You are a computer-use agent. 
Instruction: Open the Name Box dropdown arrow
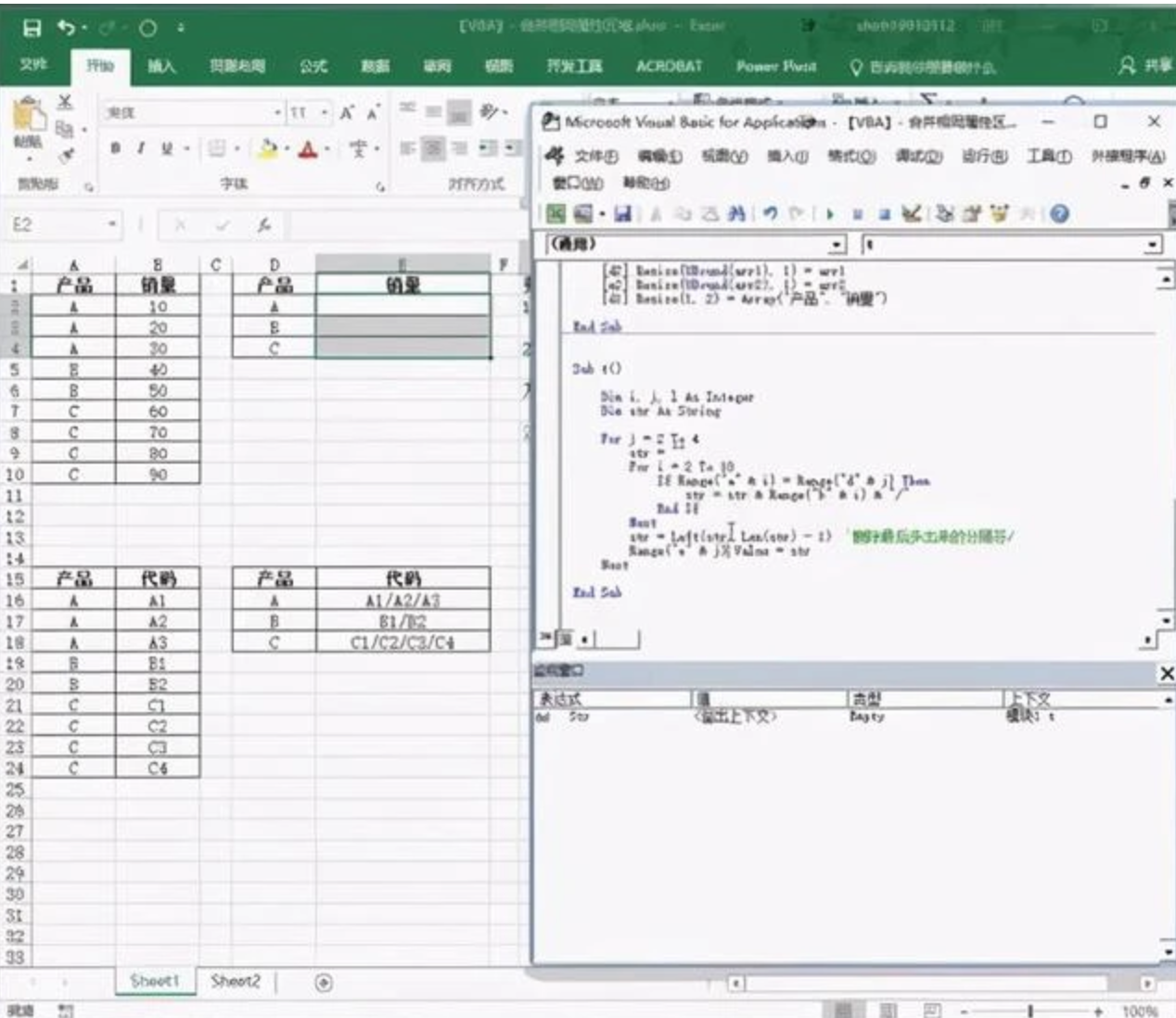click(x=111, y=224)
